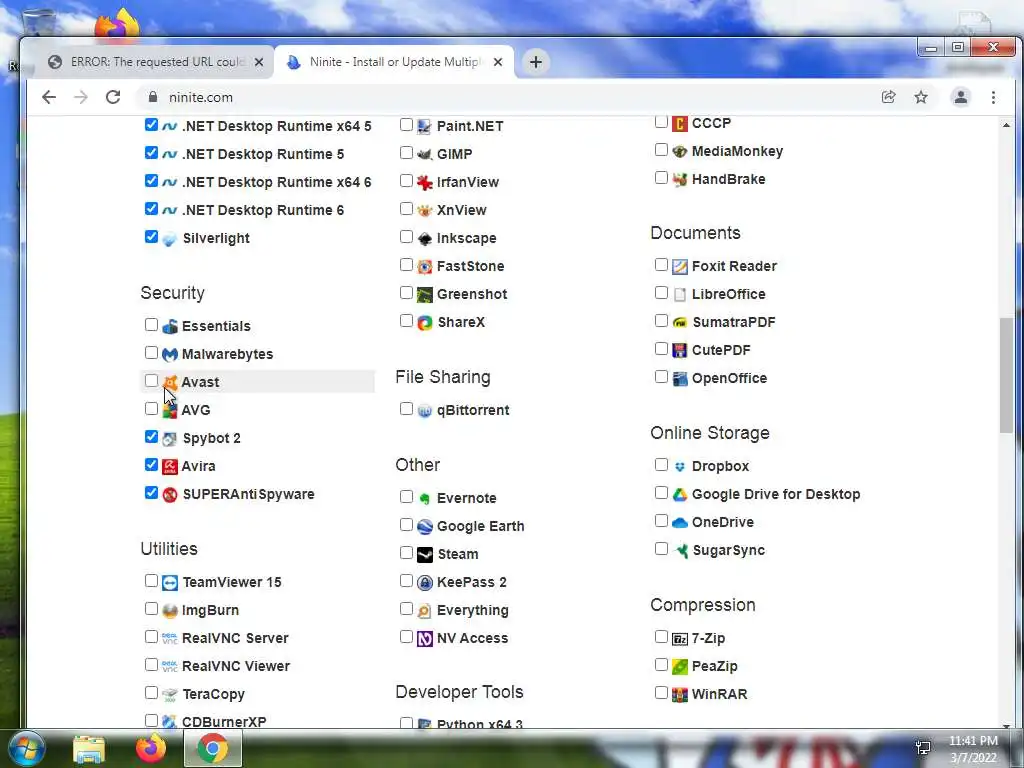1024x768 pixels.
Task: Click the ShareX icon
Action: click(424, 323)
